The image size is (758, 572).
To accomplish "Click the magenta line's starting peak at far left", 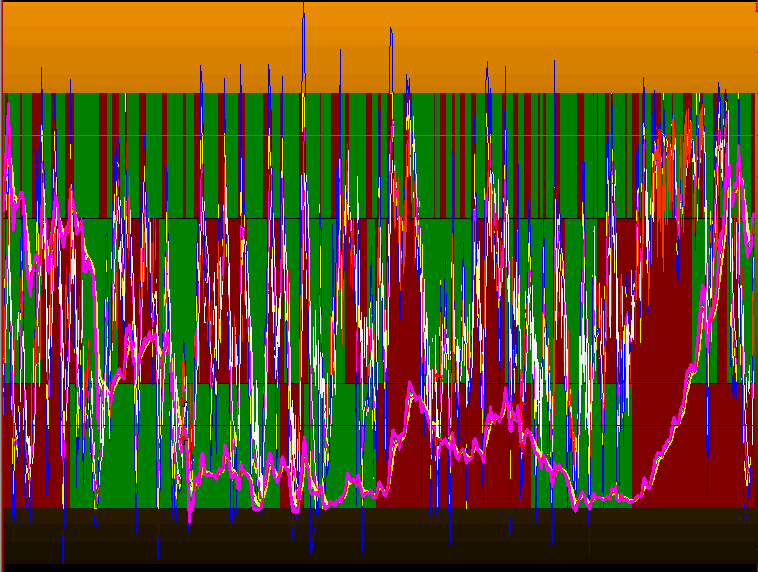I will tap(8, 110).
